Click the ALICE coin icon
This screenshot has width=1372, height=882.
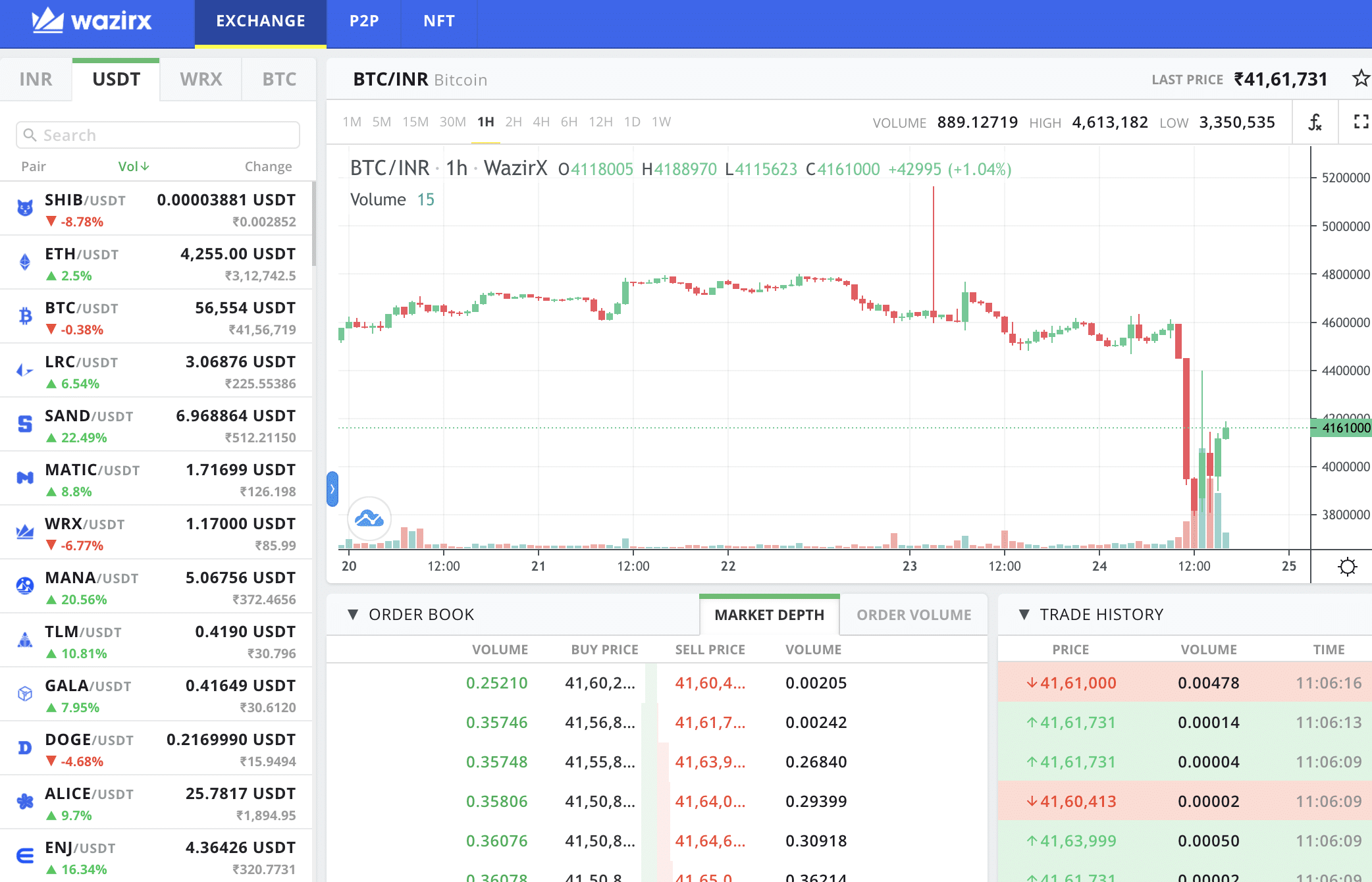pyautogui.click(x=25, y=802)
